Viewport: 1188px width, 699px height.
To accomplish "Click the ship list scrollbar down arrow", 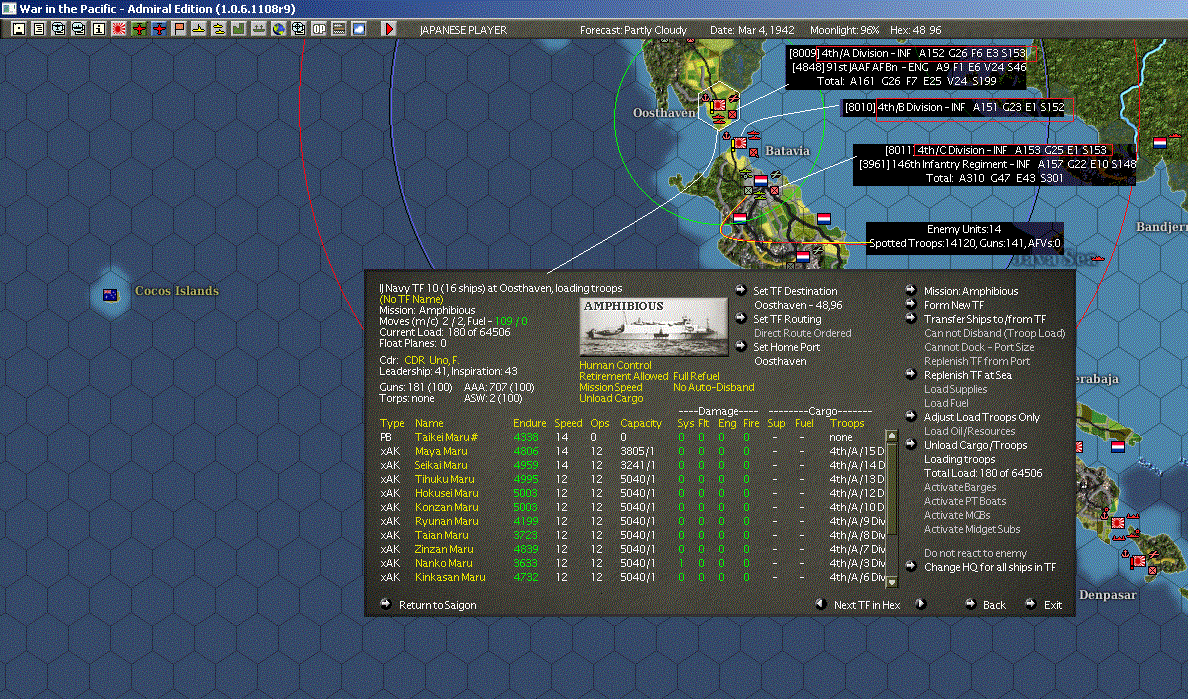I will (x=892, y=582).
